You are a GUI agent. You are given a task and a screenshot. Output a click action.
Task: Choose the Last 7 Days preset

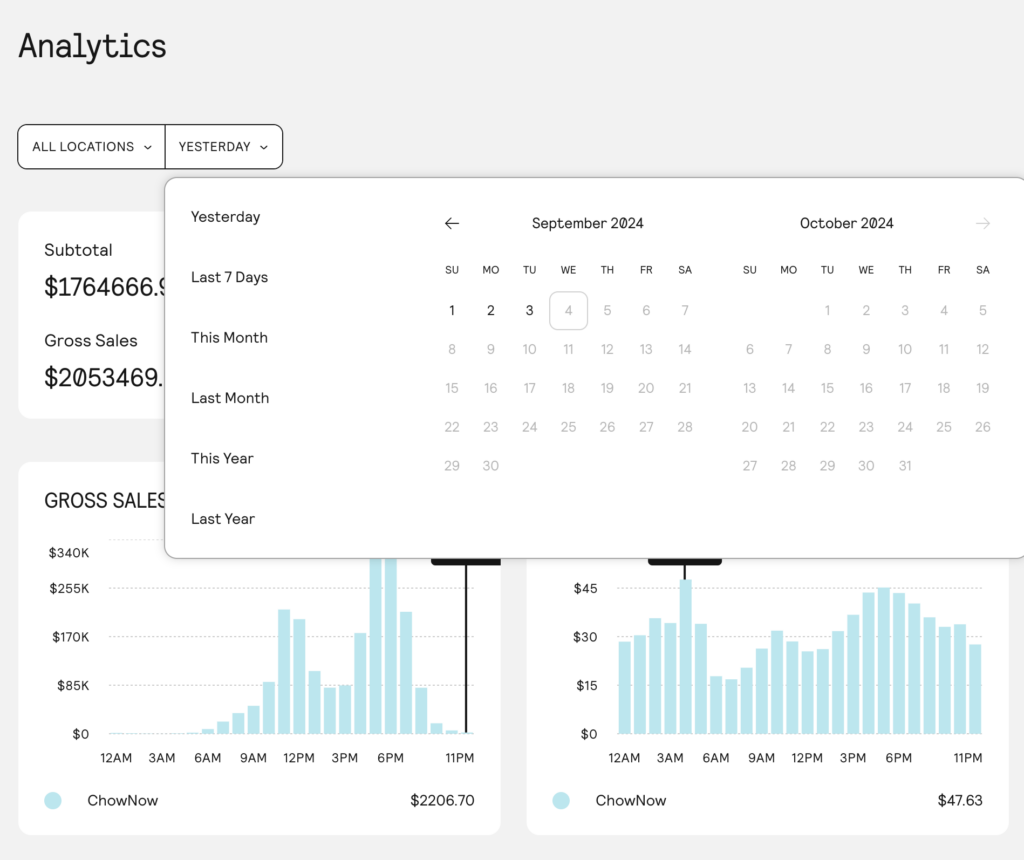[229, 277]
